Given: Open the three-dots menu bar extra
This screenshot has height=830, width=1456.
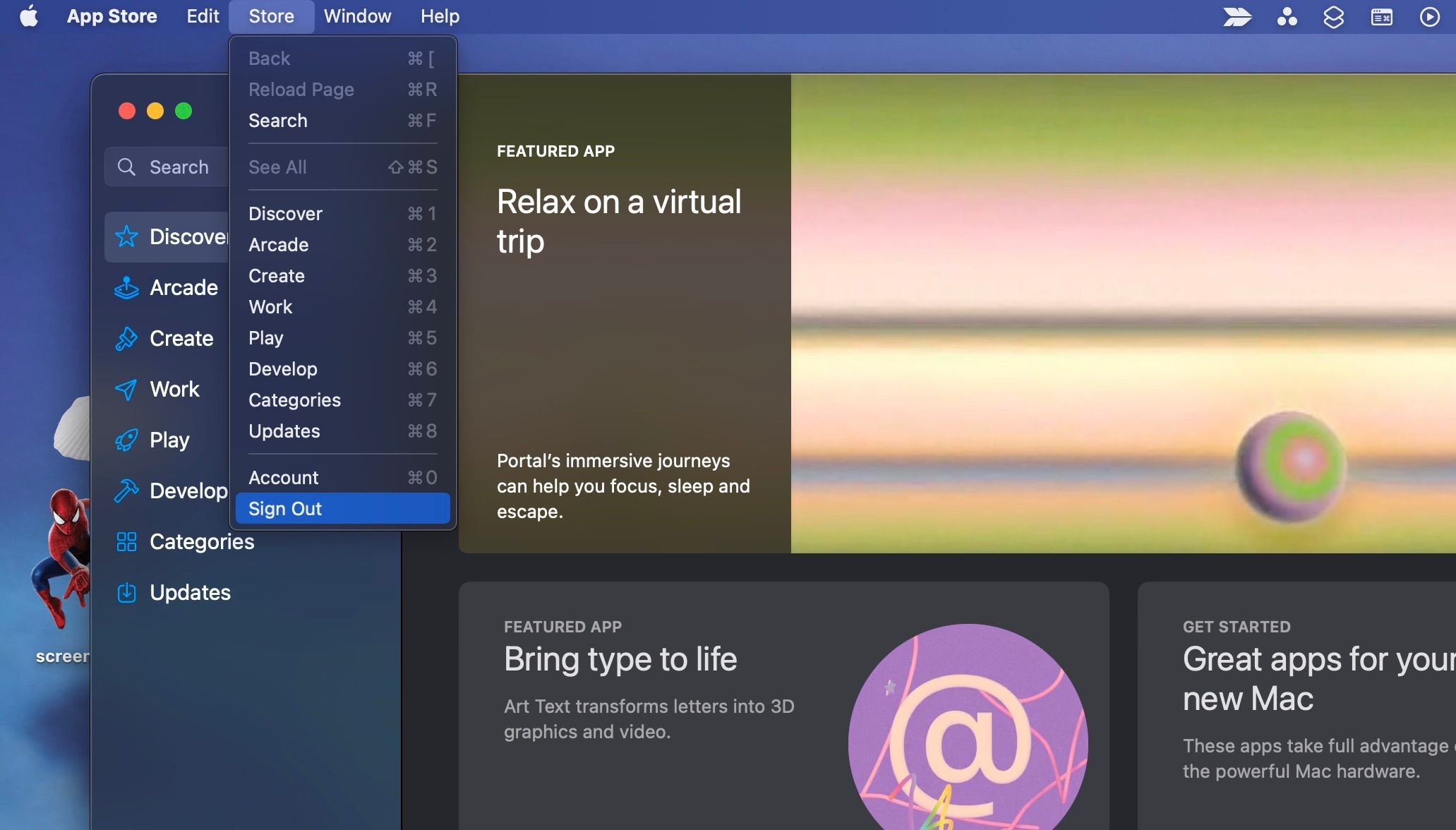Looking at the screenshot, I should (x=1287, y=16).
